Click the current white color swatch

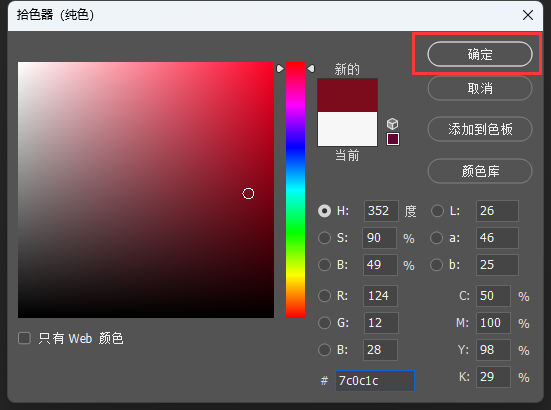(x=348, y=129)
